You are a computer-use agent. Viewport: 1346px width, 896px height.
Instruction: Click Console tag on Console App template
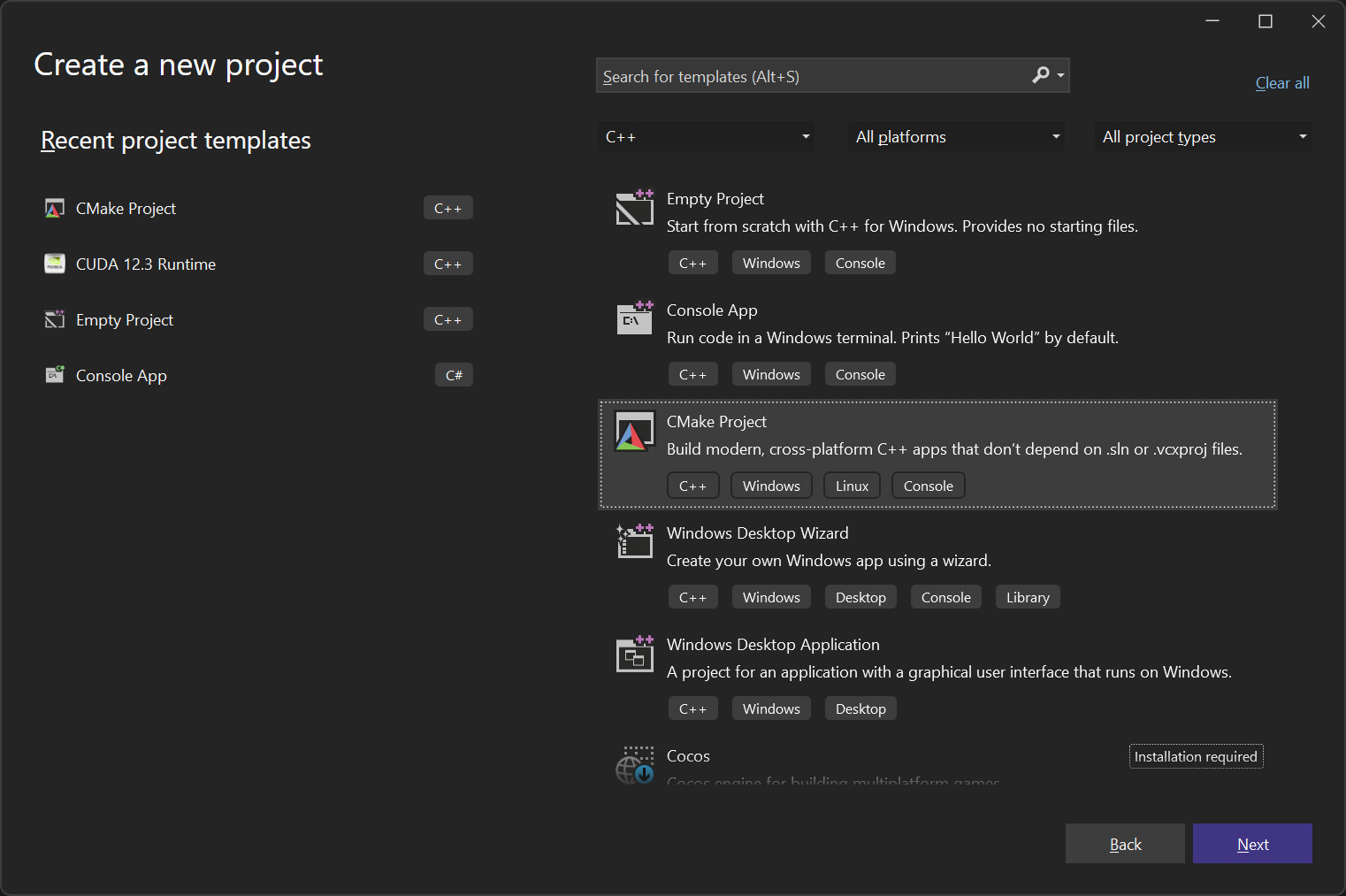tap(860, 374)
